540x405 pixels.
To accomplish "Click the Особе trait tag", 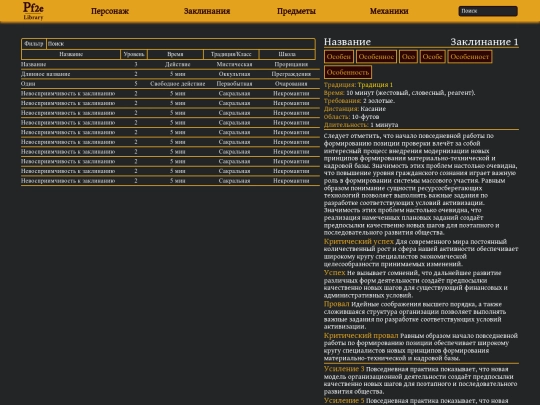I will click(x=433, y=57).
